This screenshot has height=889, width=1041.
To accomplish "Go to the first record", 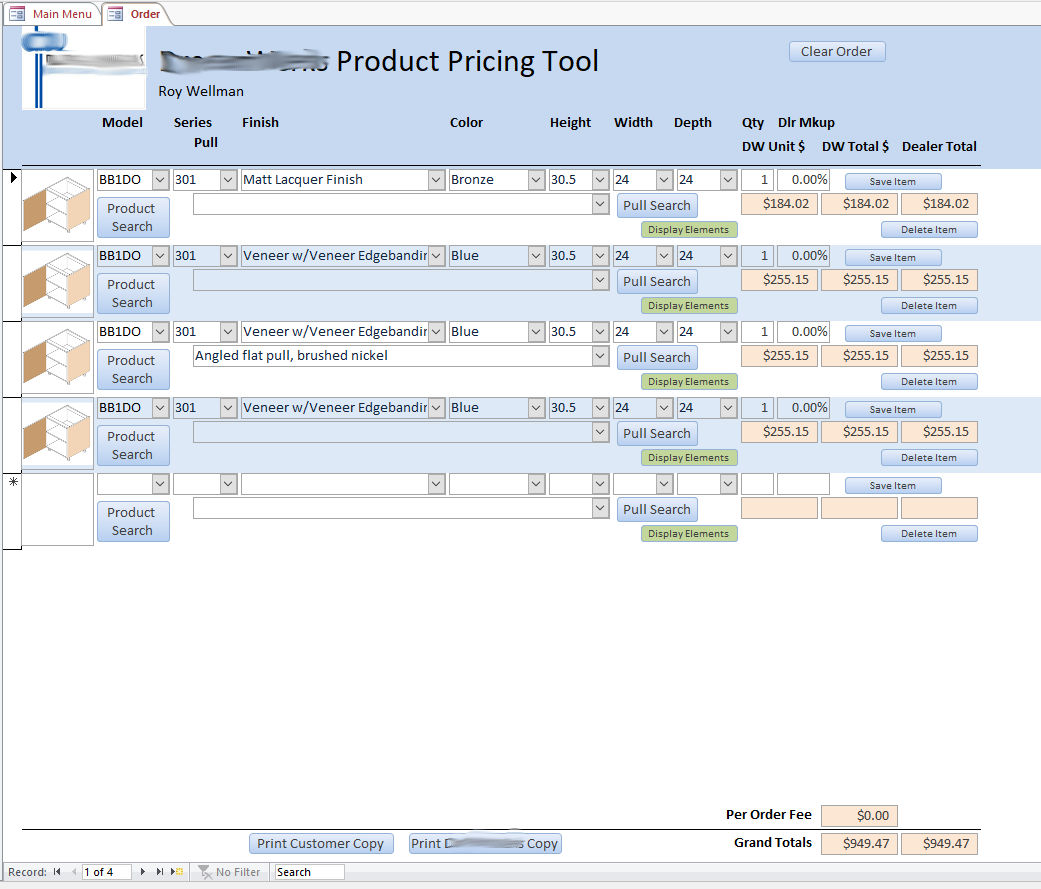I will (x=57, y=872).
